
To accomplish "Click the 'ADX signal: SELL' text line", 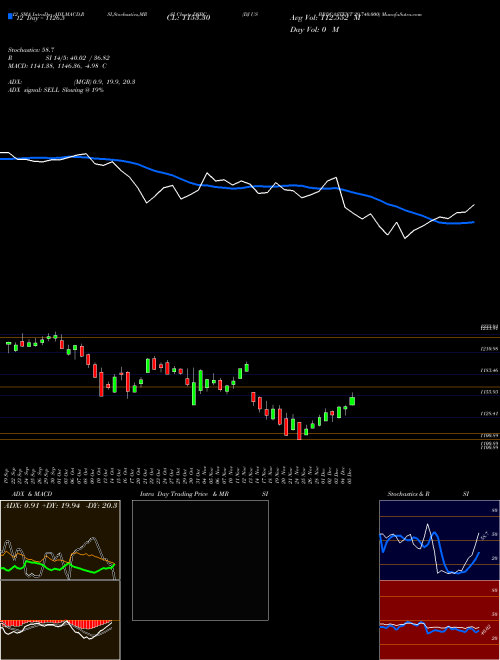I will click(56, 90).
